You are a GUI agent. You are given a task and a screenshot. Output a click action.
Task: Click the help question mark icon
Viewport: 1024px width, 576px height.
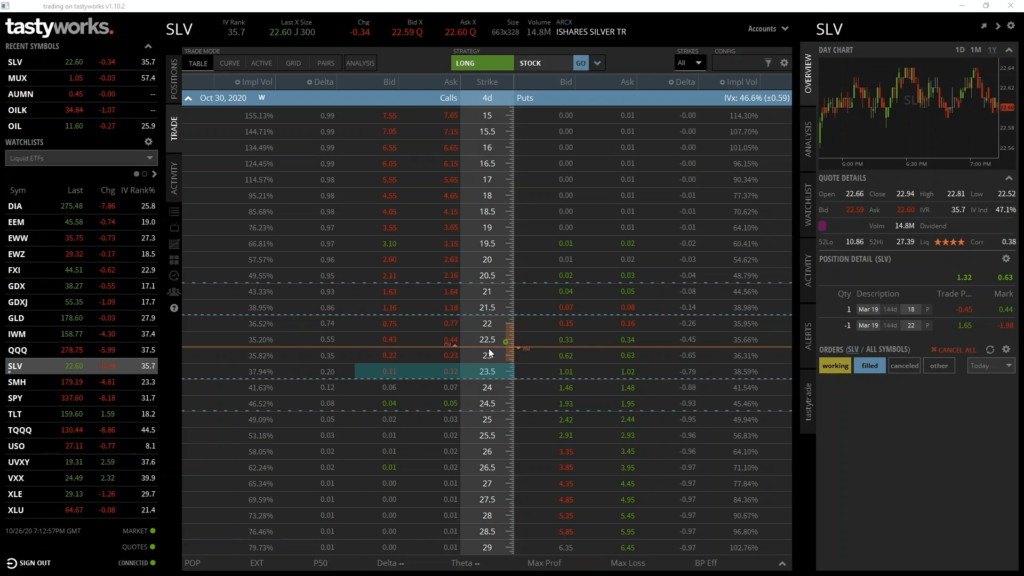[174, 308]
